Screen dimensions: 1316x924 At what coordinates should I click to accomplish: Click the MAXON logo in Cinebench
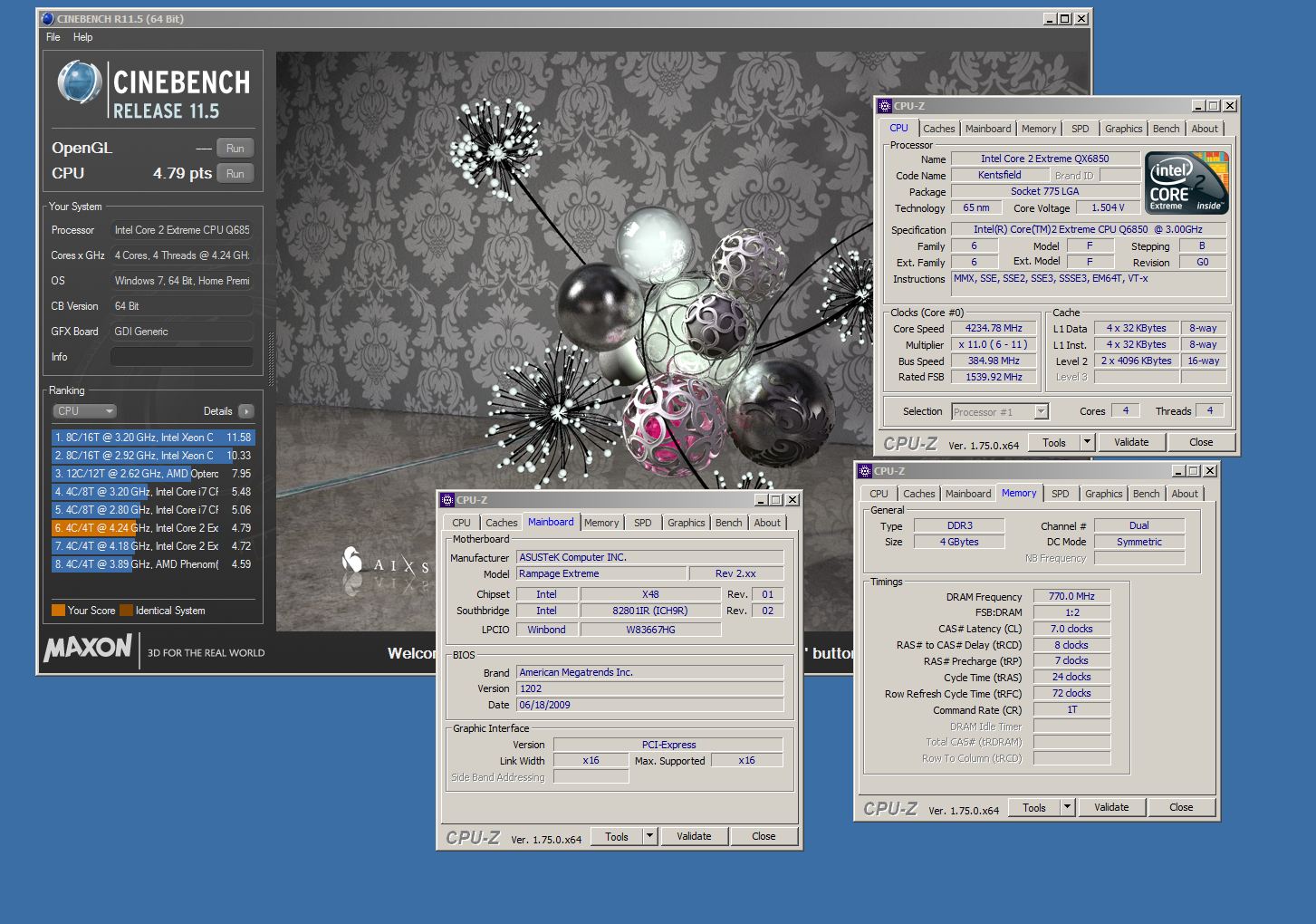88,648
